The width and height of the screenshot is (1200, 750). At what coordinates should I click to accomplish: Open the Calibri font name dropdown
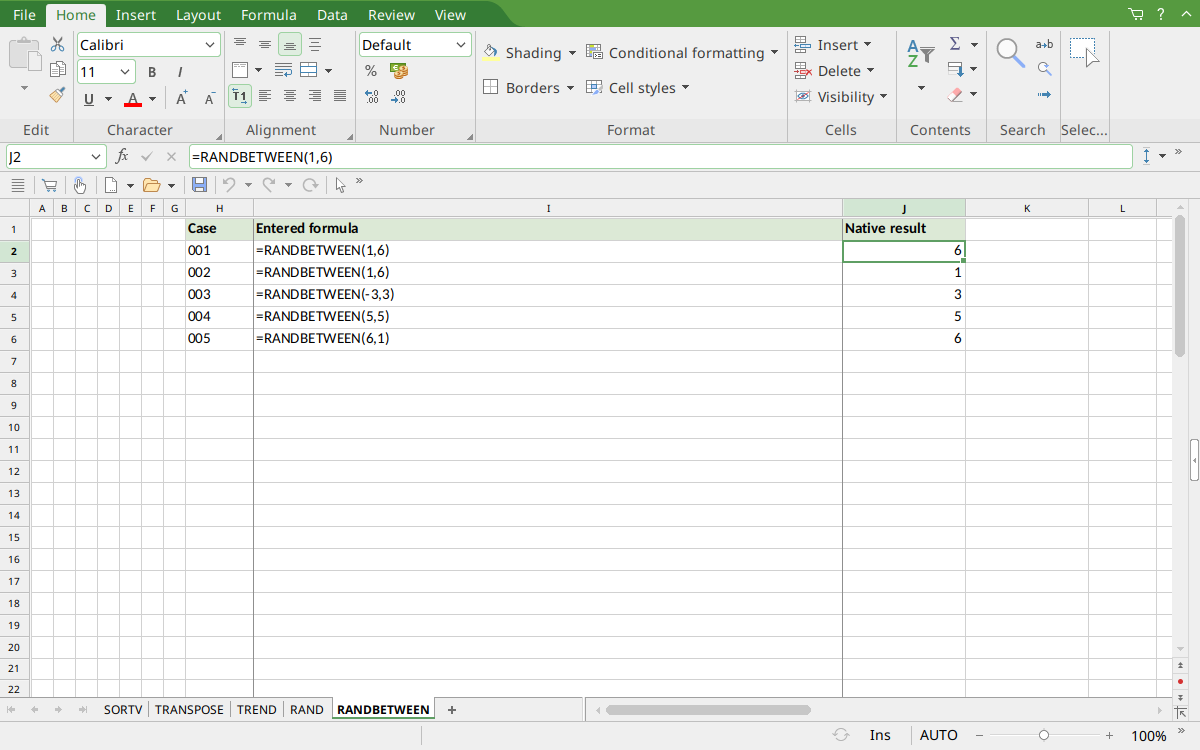[x=210, y=45]
